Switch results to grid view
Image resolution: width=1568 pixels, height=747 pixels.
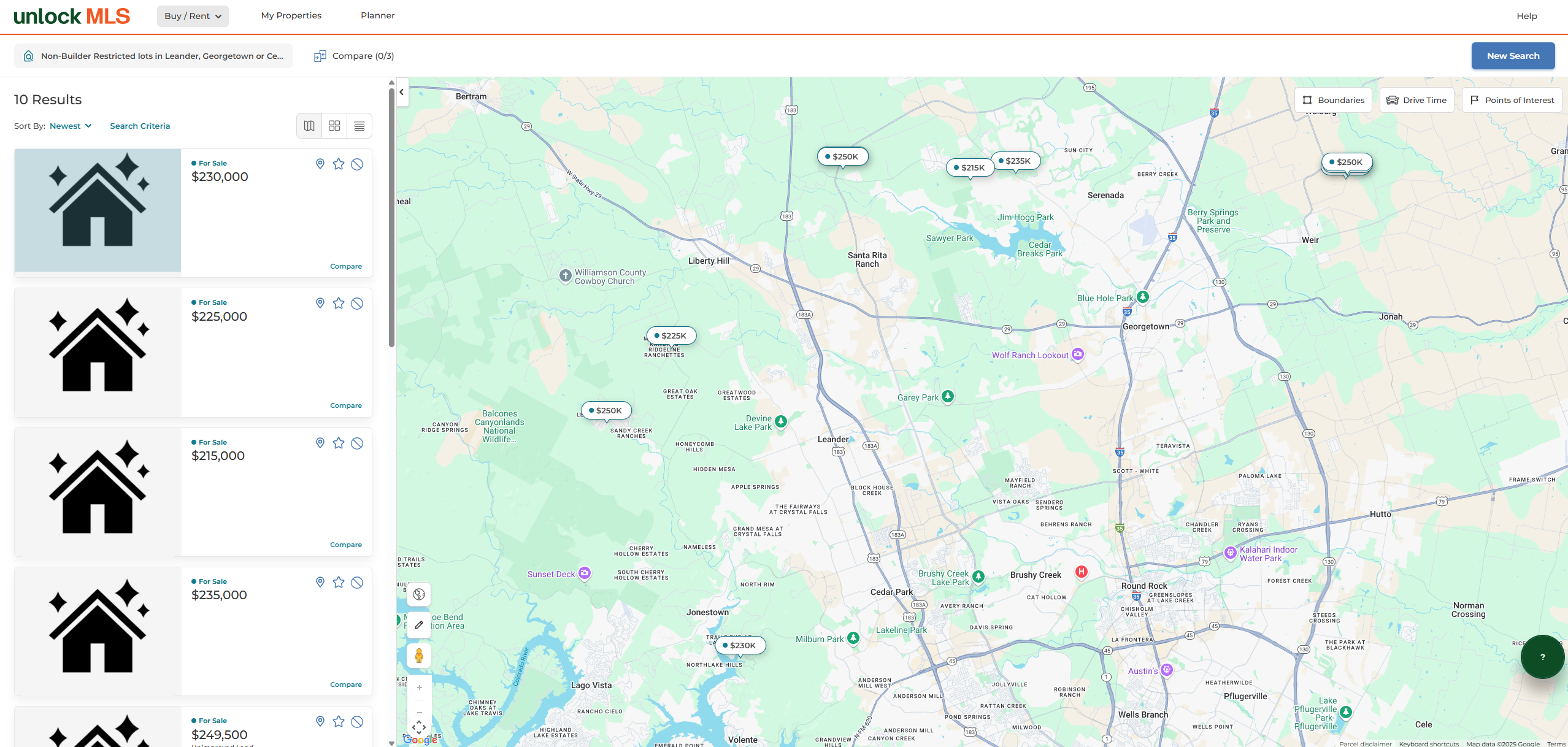click(x=334, y=126)
